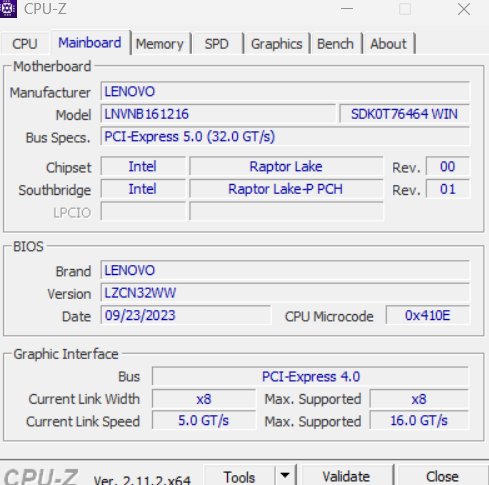The image size is (489, 485).
Task: Click the SDK0T76464 WIN field
Action: [404, 114]
